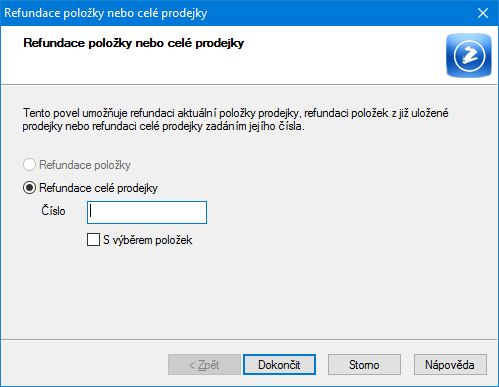The image size is (499, 387).
Task: Click the greyed Refundace položky label text
Action: tap(85, 165)
